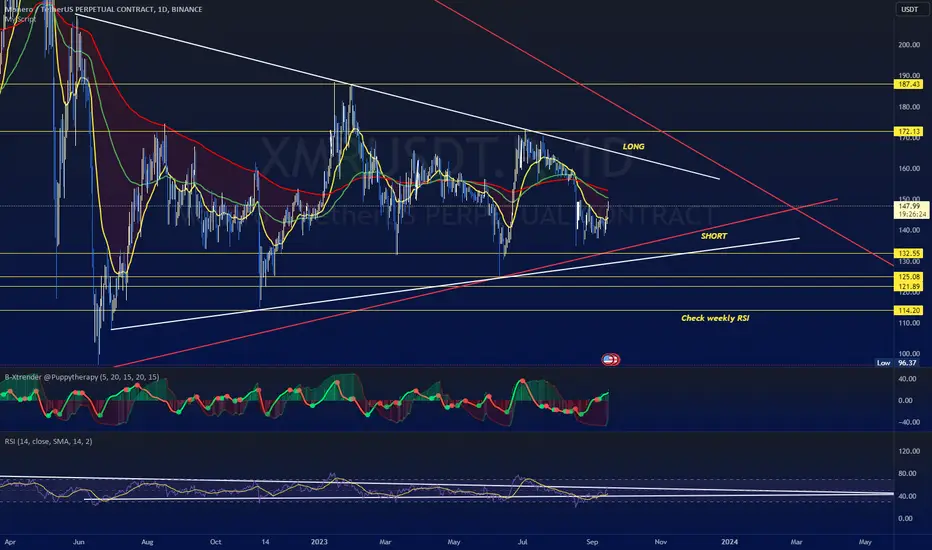Image resolution: width=932 pixels, height=550 pixels.
Task: Click the 19:26:24 bar countdown timer
Action: 910,214
